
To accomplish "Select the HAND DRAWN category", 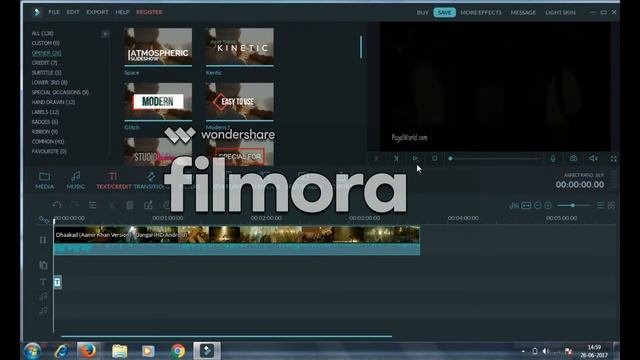I will click(x=53, y=102).
